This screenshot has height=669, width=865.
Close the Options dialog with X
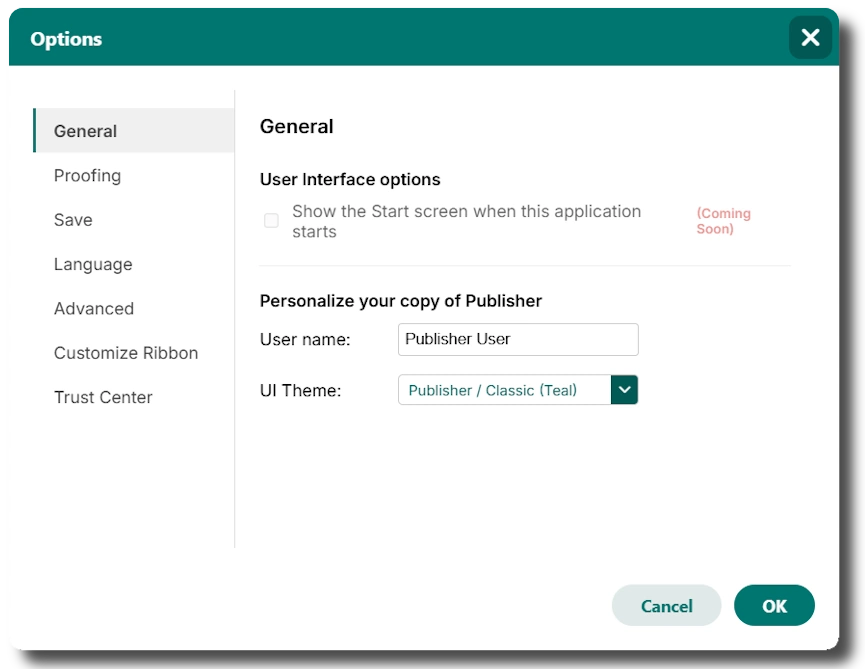click(810, 38)
